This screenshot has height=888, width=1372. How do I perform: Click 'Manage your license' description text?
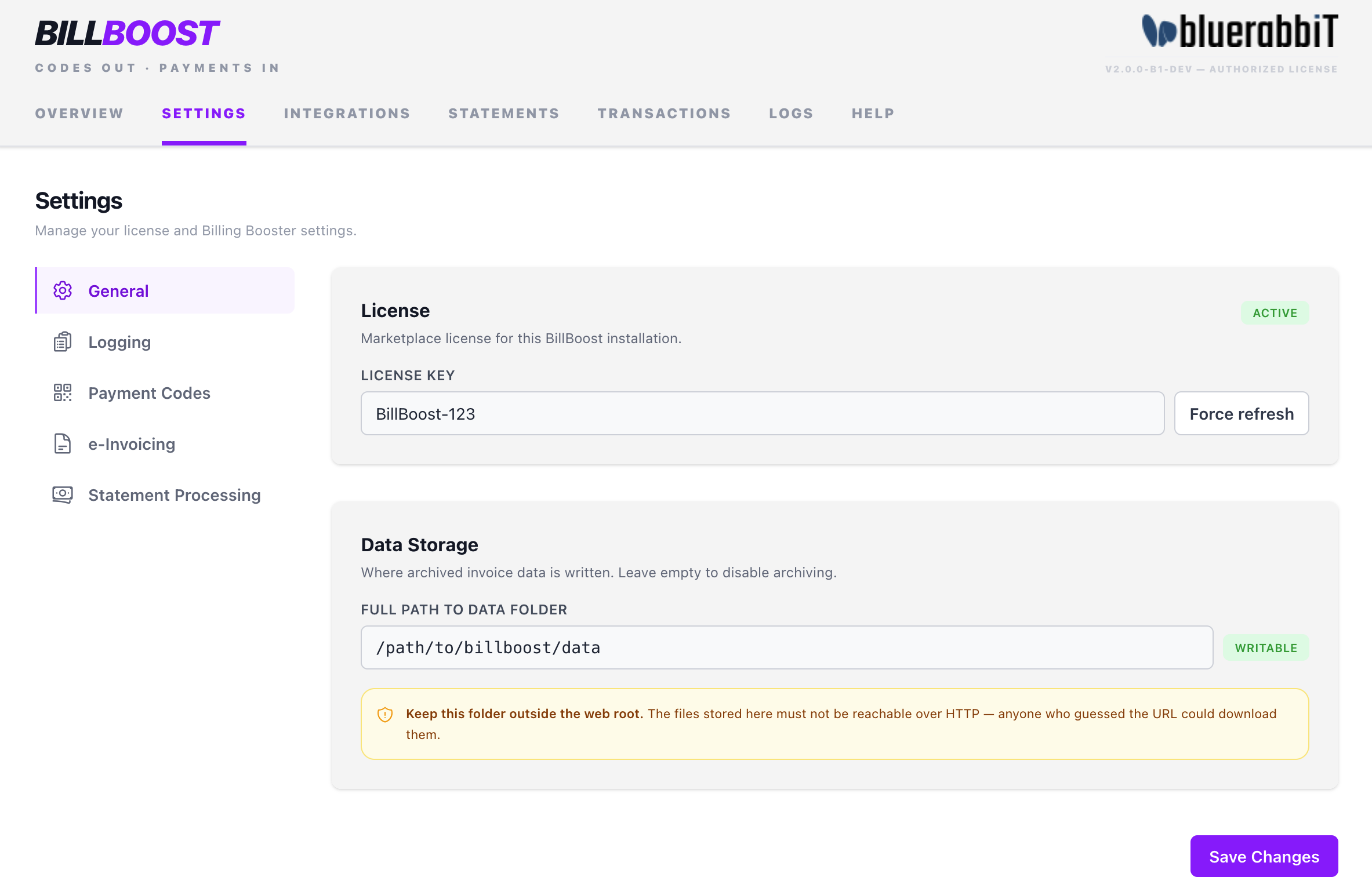[195, 231]
